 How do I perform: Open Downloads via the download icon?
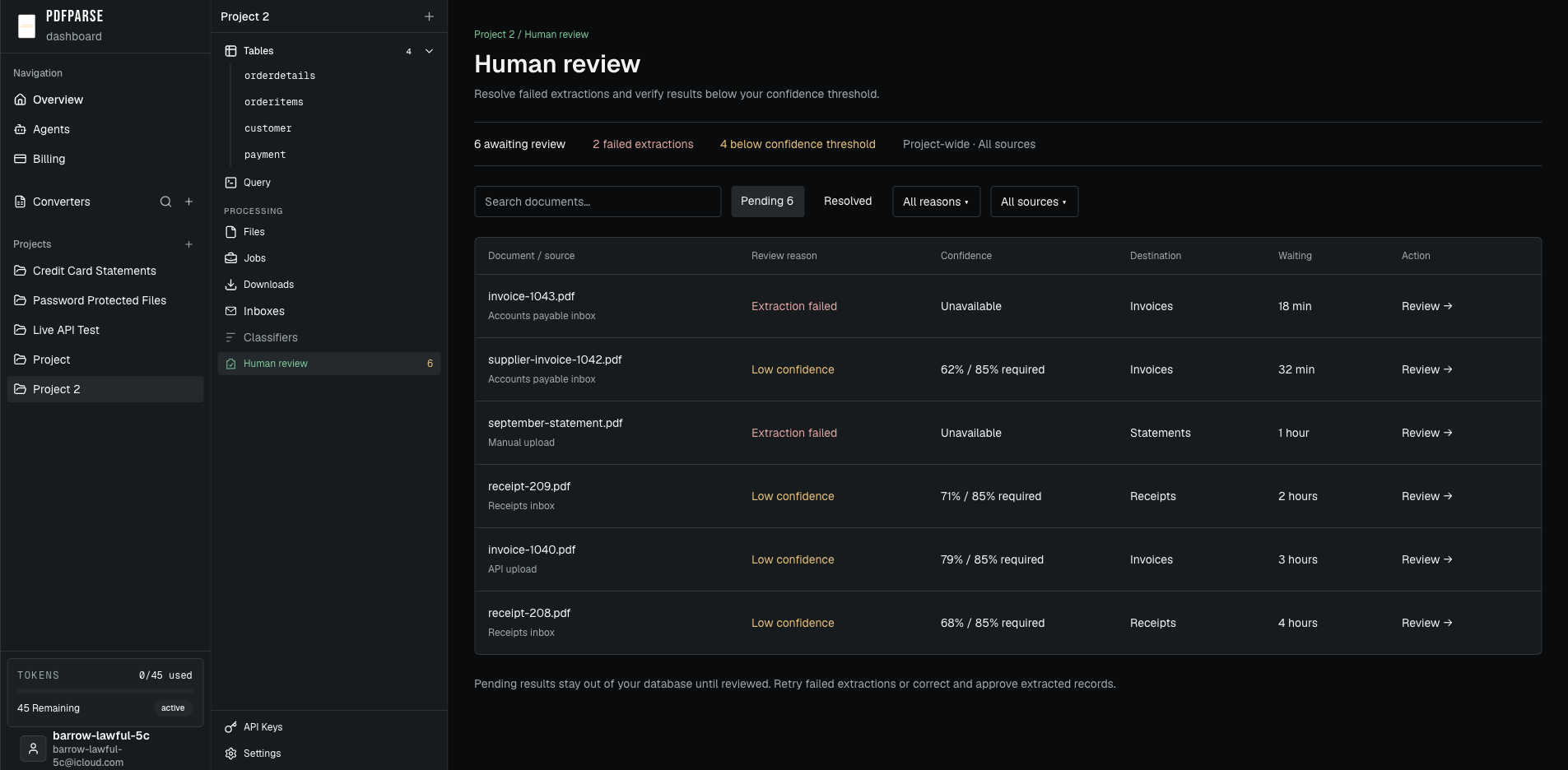click(231, 285)
